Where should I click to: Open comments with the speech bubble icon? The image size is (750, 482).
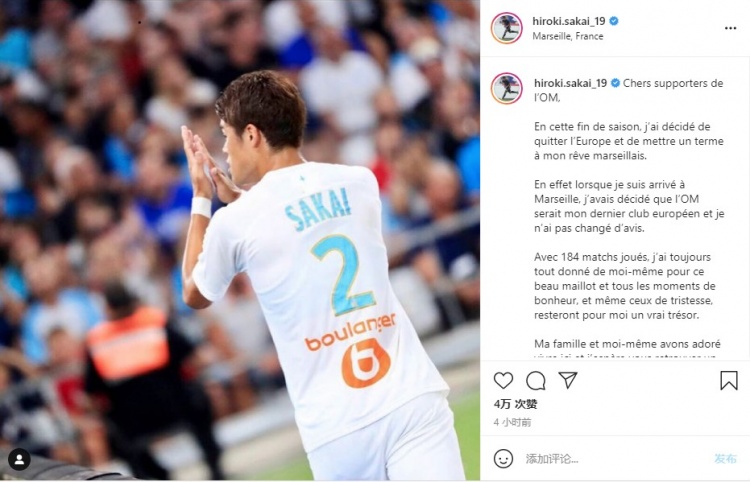coord(536,381)
